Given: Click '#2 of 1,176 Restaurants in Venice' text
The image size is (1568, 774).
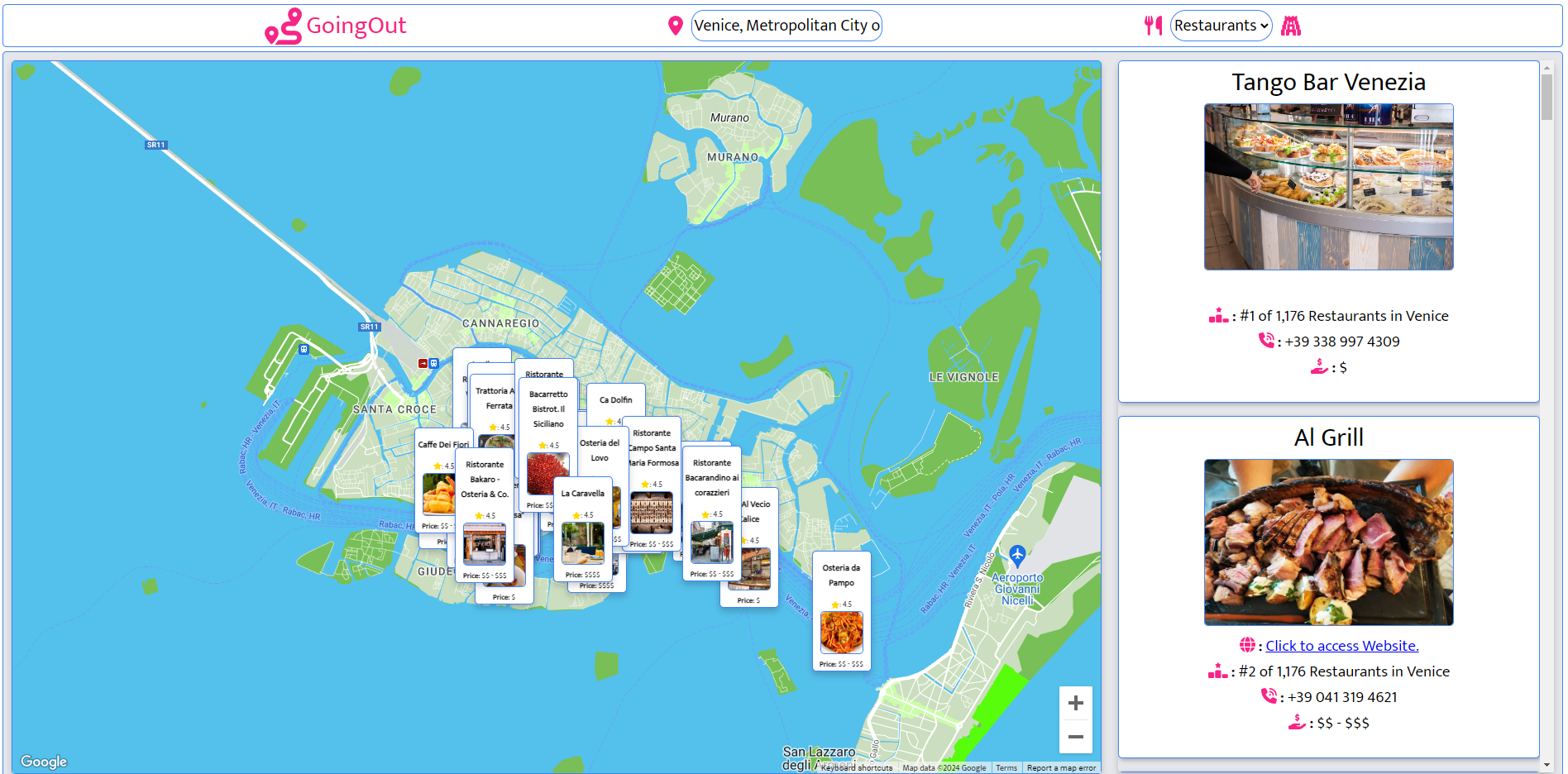Looking at the screenshot, I should pyautogui.click(x=1344, y=671).
